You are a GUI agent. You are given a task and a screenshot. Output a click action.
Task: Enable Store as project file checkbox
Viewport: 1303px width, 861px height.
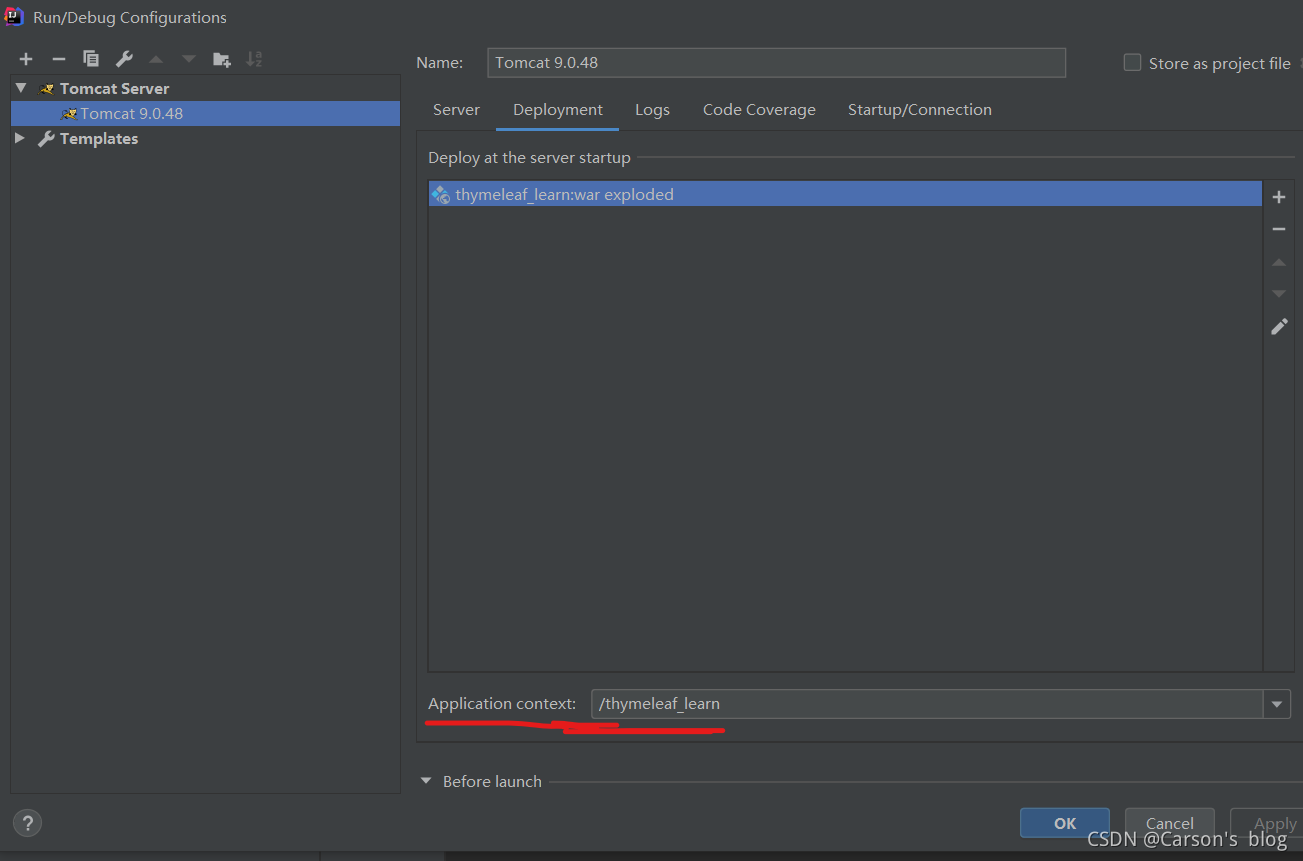[1132, 62]
